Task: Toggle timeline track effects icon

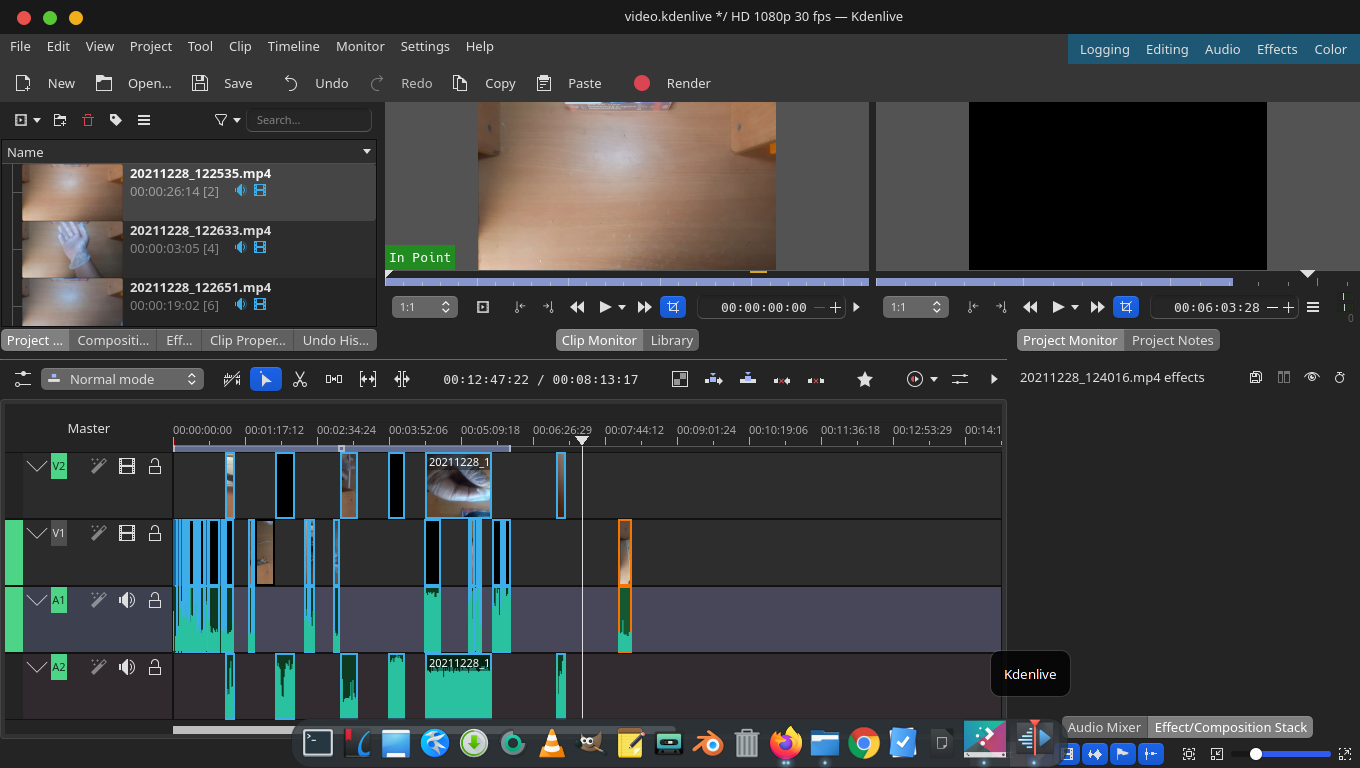Action: tap(232, 379)
